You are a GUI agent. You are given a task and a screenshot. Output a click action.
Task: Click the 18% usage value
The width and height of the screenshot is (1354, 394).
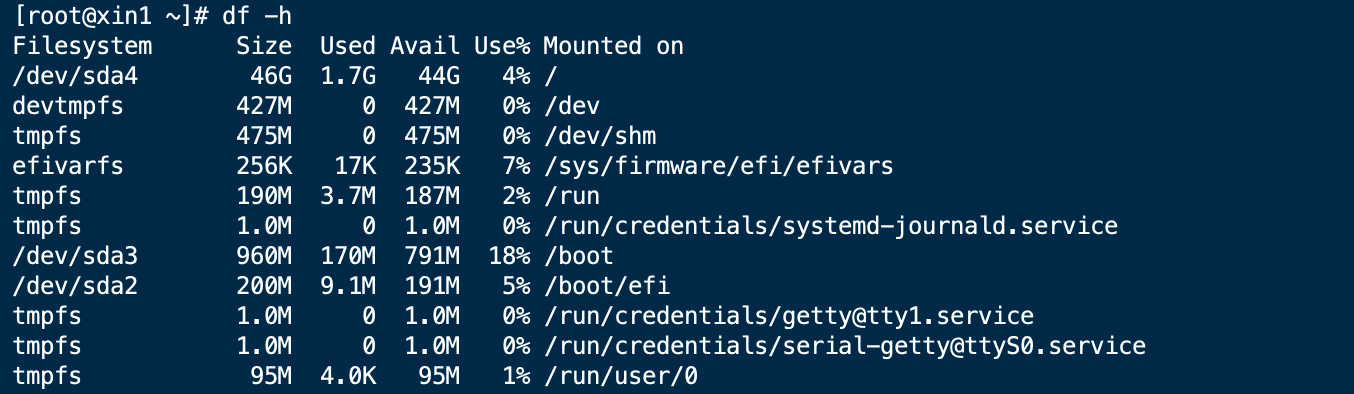point(509,256)
